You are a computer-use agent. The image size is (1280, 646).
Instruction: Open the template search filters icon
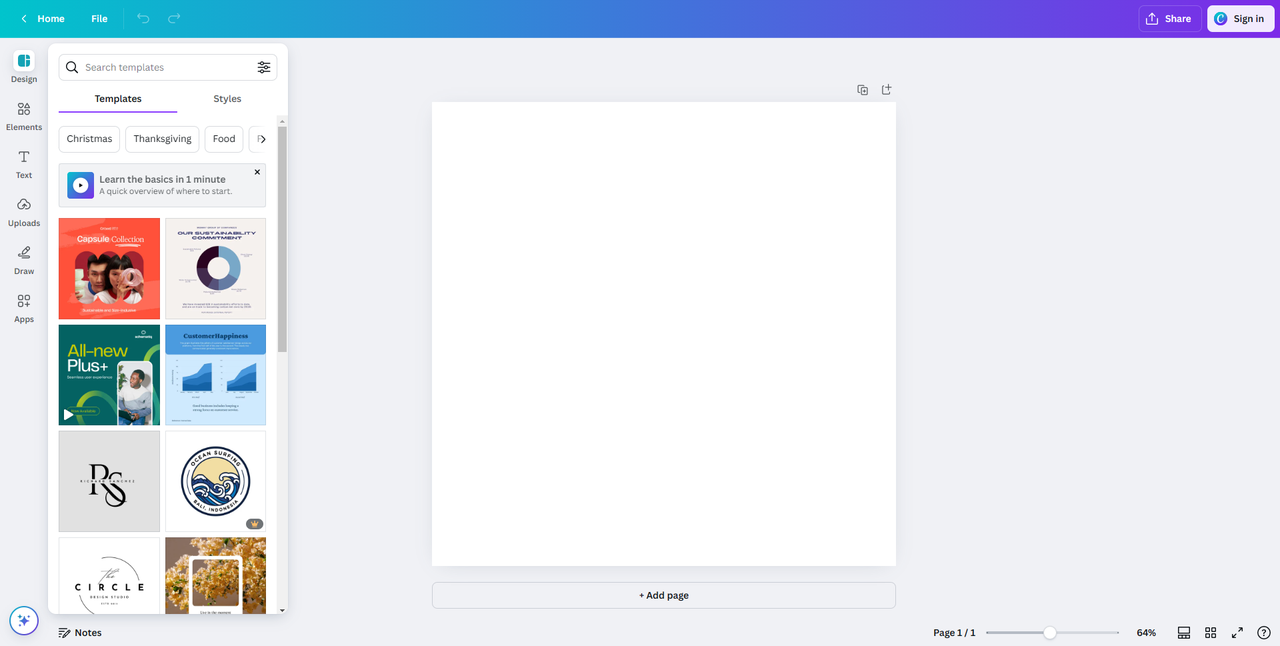[x=264, y=67]
